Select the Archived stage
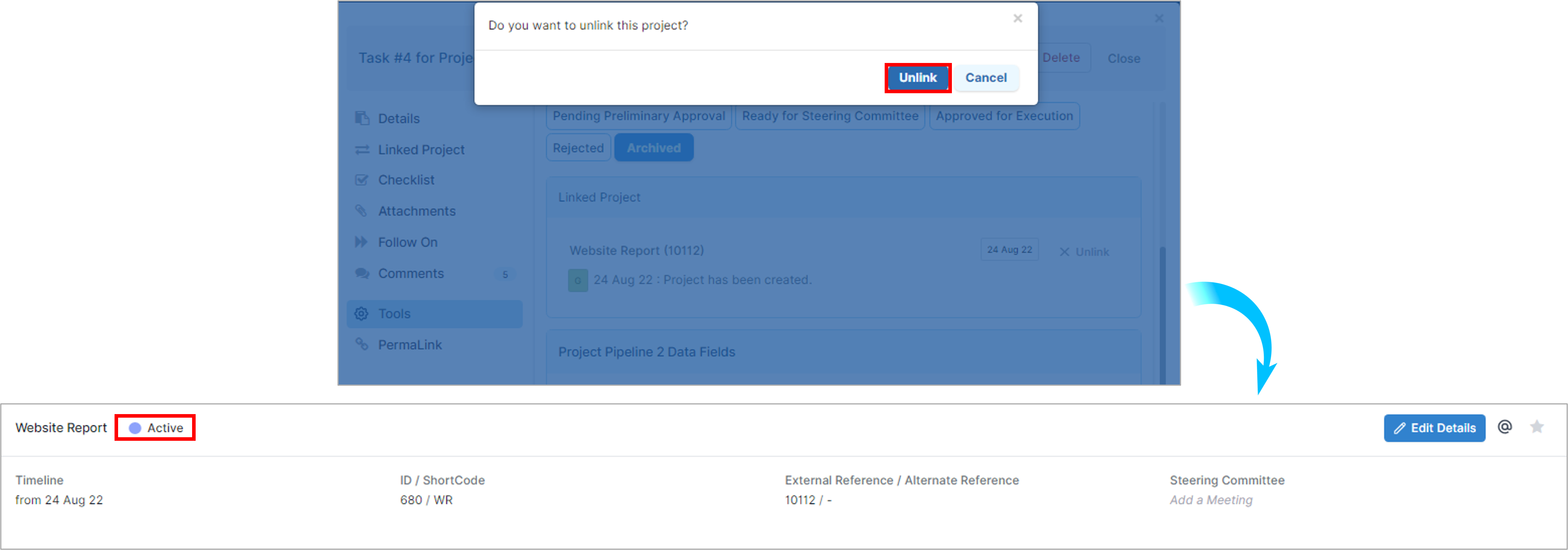 pos(654,148)
